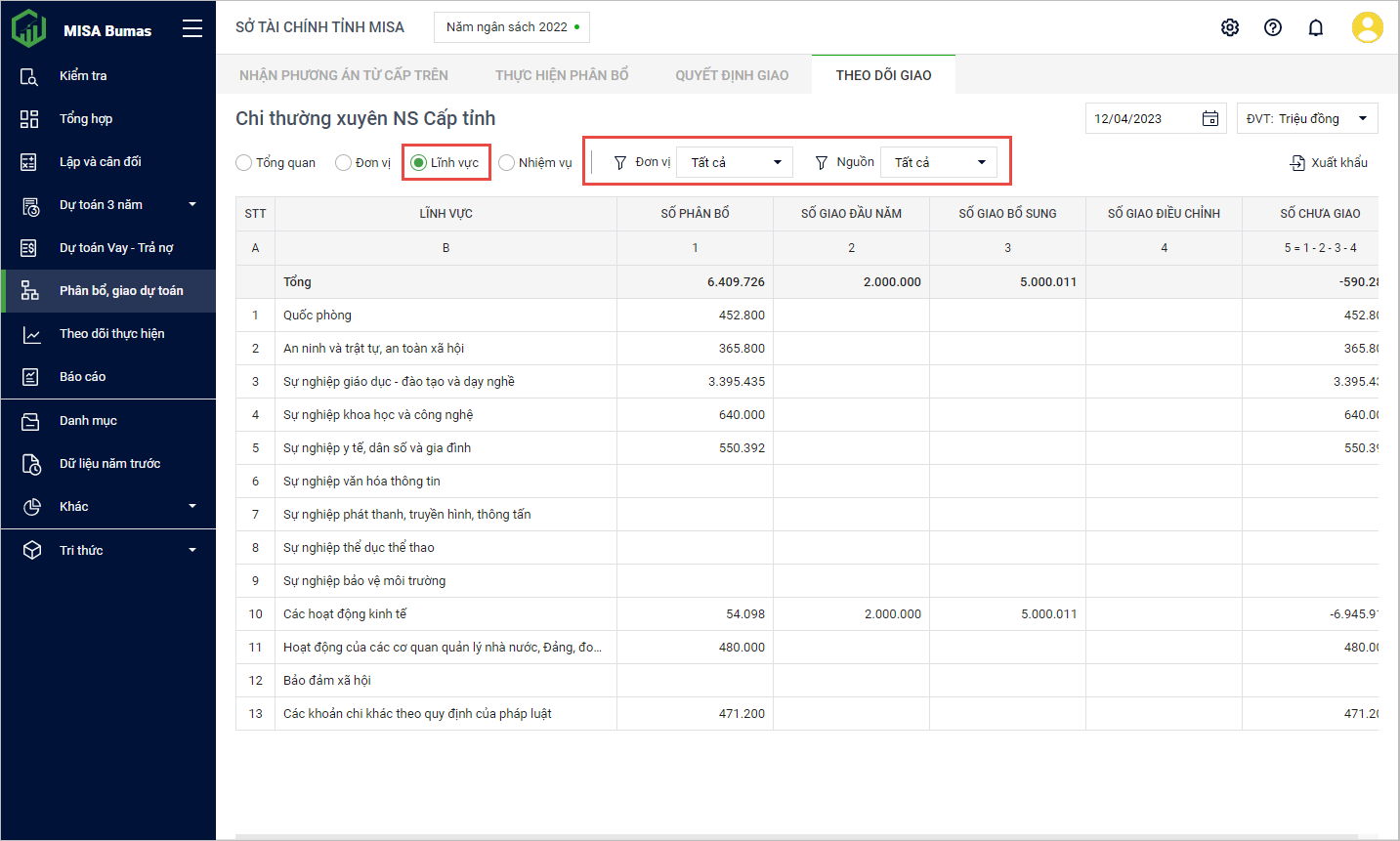The width and height of the screenshot is (1400, 841).
Task: Switch to the Thực hiện phân bổ tab
Action: click(x=562, y=75)
